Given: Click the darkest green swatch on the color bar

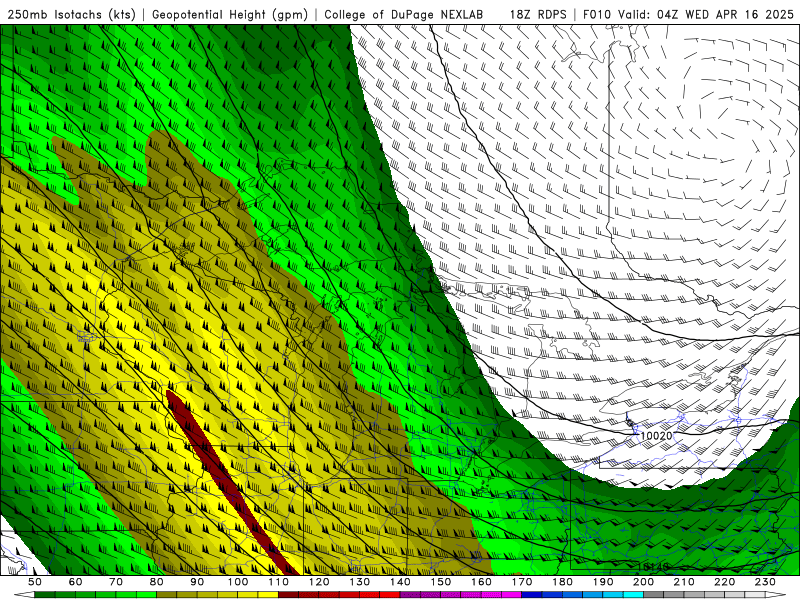Looking at the screenshot, I should (45, 595).
